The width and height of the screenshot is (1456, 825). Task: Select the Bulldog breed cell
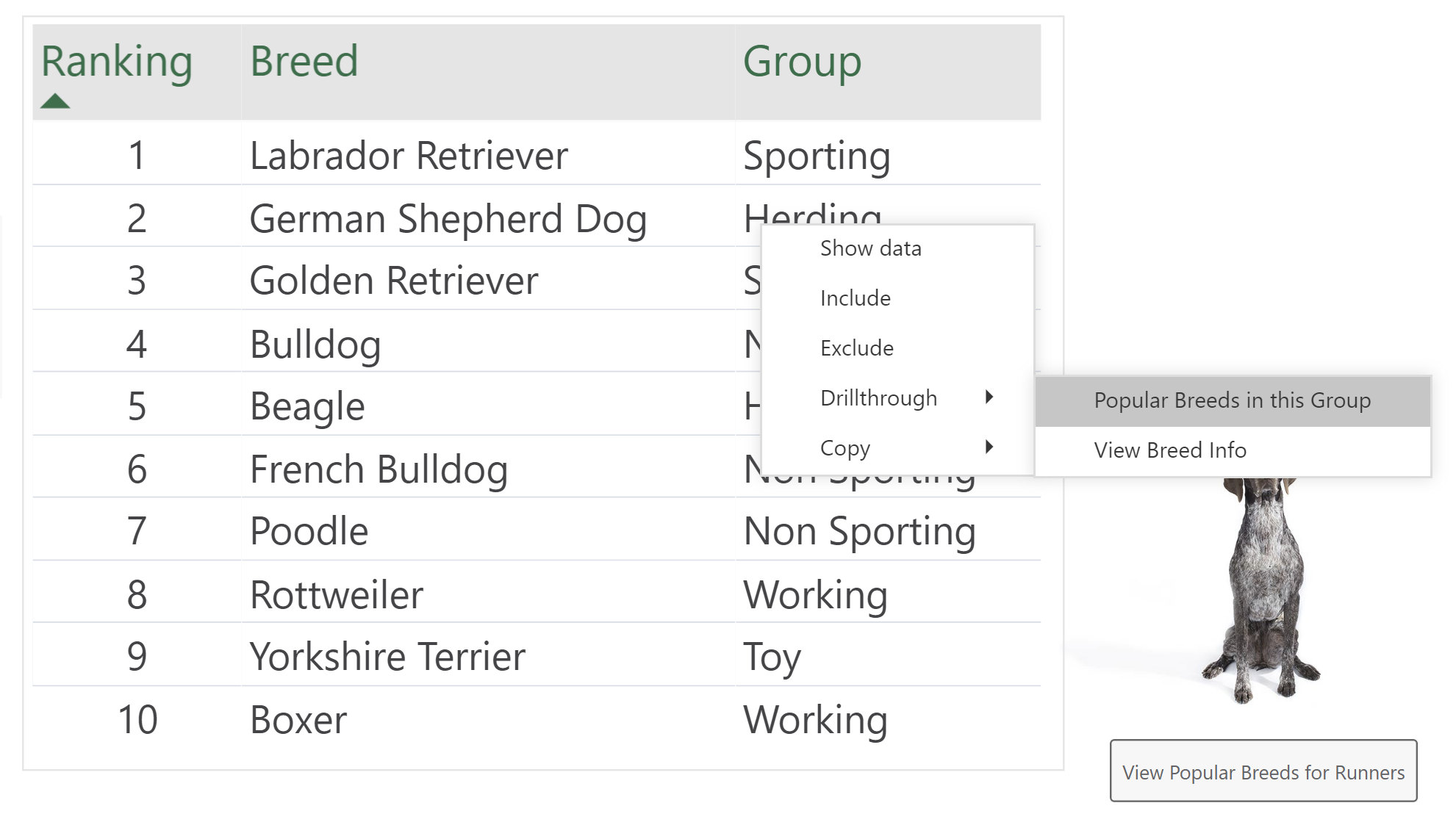click(488, 342)
